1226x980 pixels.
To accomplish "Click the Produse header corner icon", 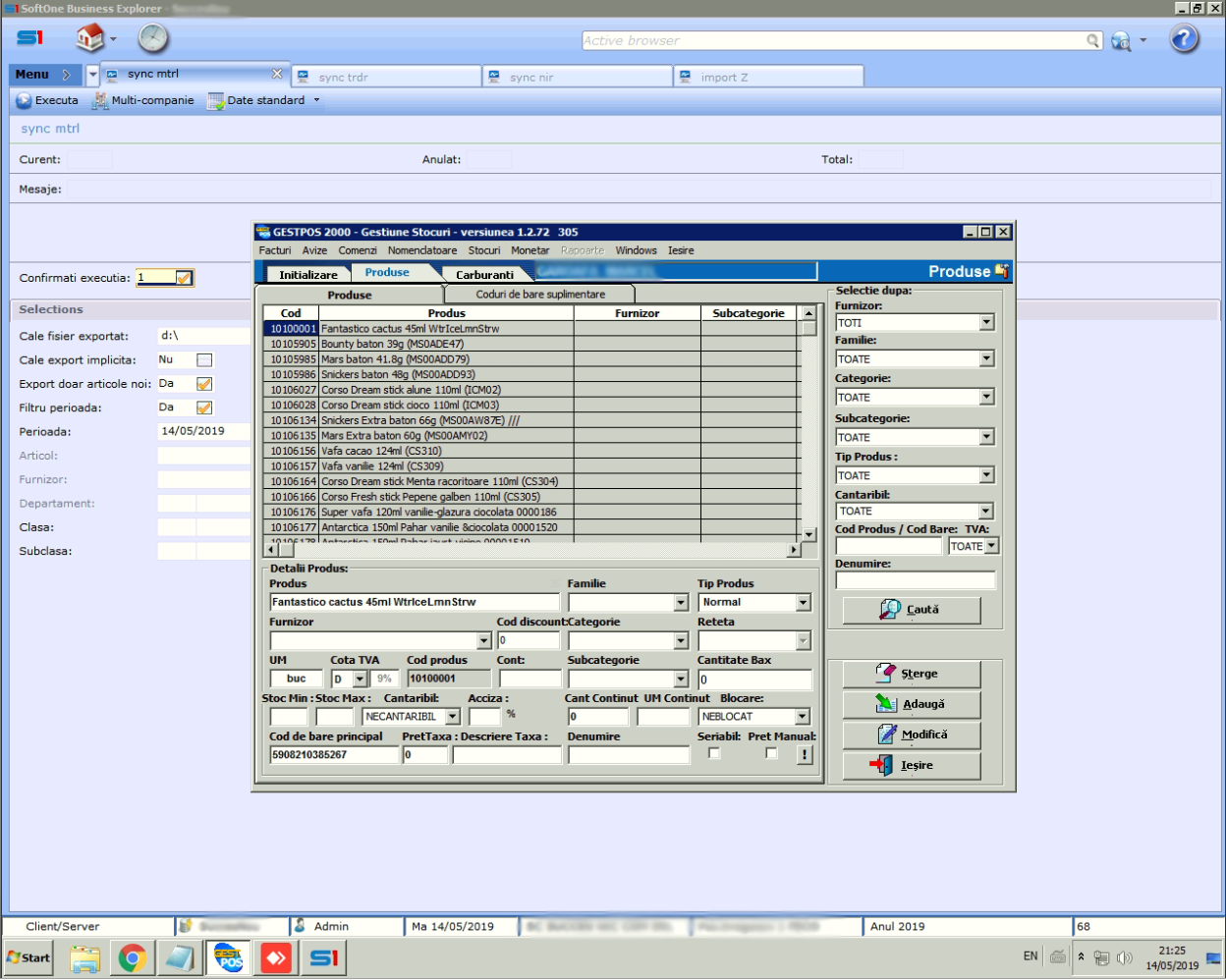I will [x=1001, y=270].
